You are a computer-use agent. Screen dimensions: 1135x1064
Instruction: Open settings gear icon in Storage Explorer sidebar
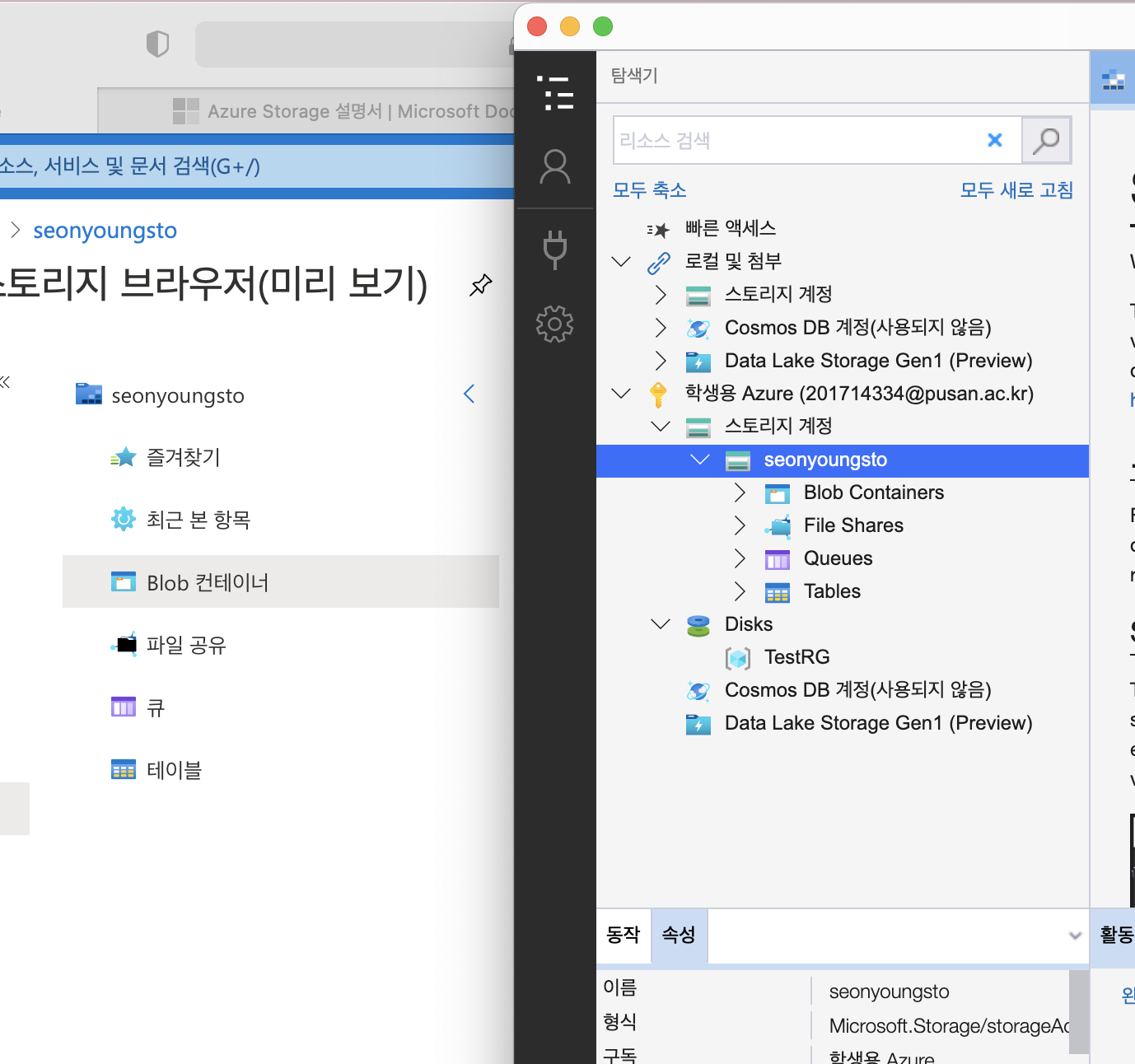pyautogui.click(x=555, y=324)
